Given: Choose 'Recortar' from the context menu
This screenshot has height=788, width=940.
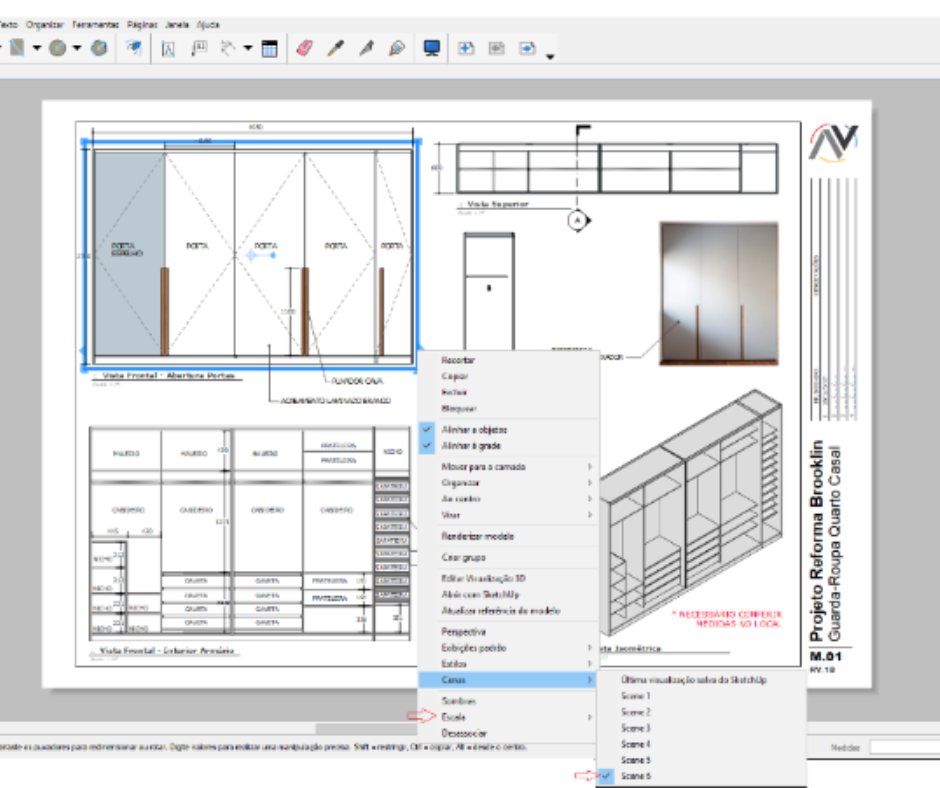Looking at the screenshot, I should (458, 360).
